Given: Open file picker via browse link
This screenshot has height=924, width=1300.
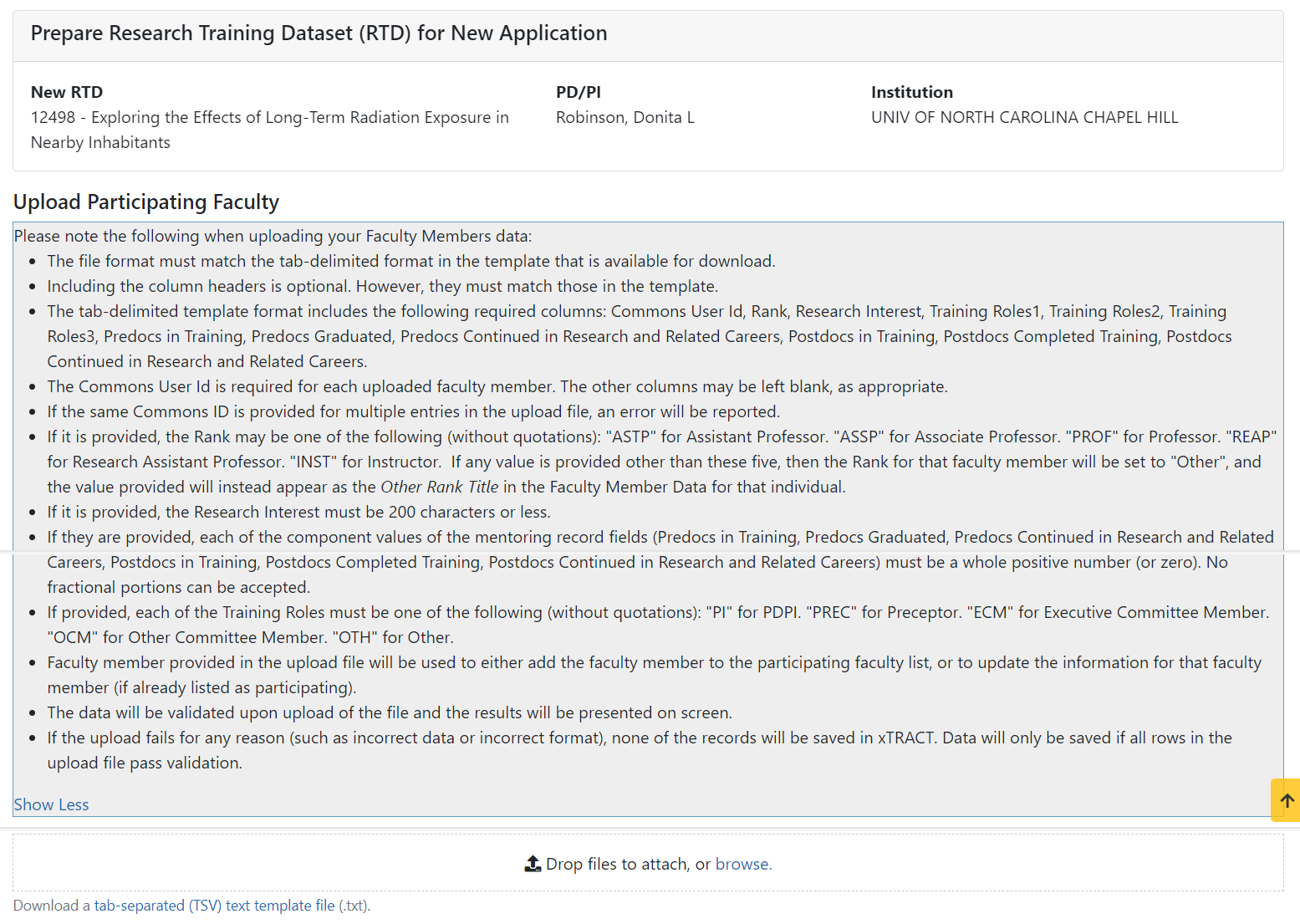Looking at the screenshot, I should [743, 864].
